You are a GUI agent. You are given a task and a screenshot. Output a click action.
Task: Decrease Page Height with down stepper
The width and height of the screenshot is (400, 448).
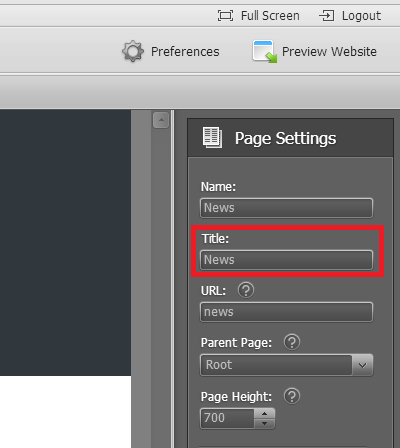[265, 424]
